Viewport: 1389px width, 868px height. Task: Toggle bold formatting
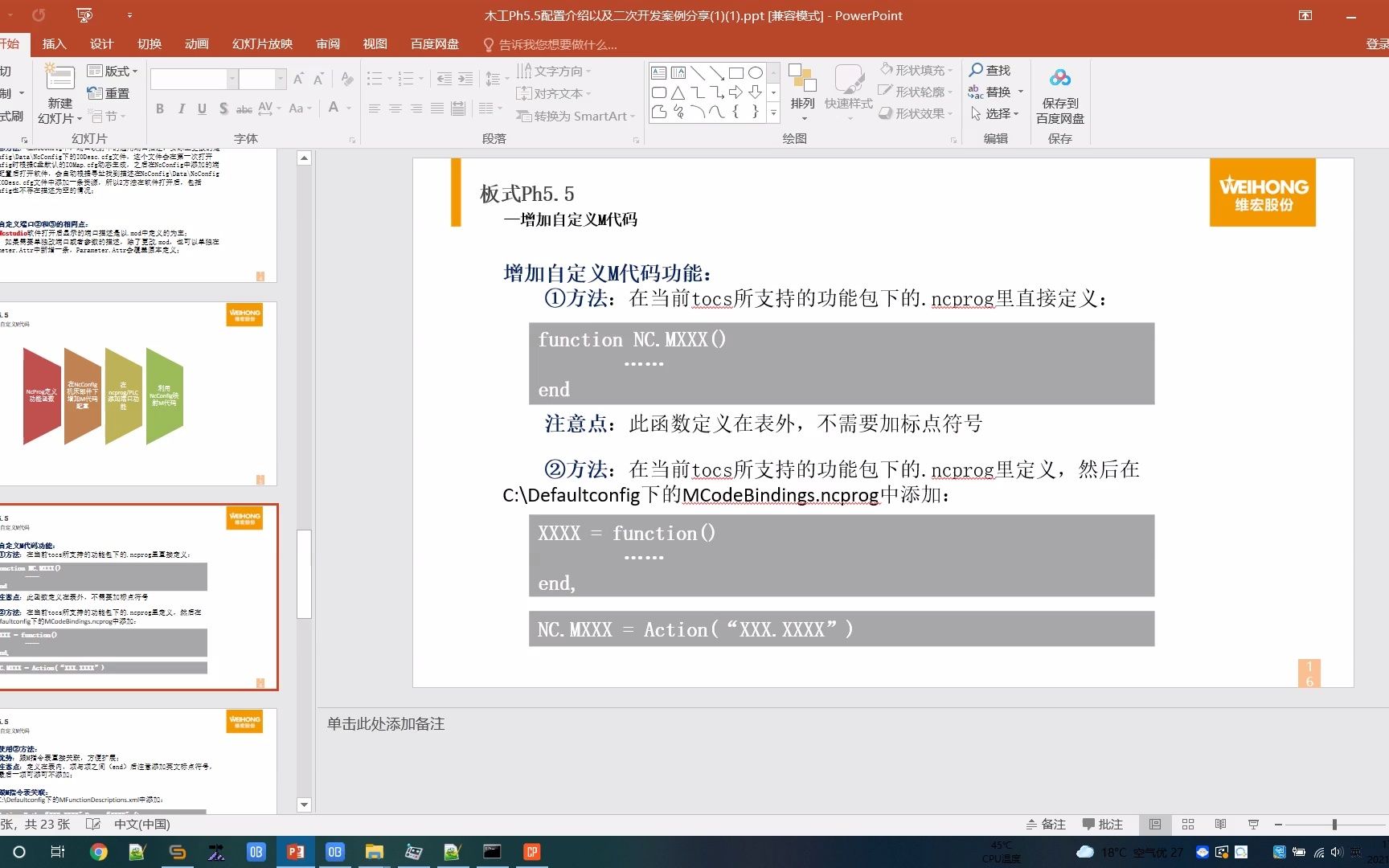pos(159,108)
